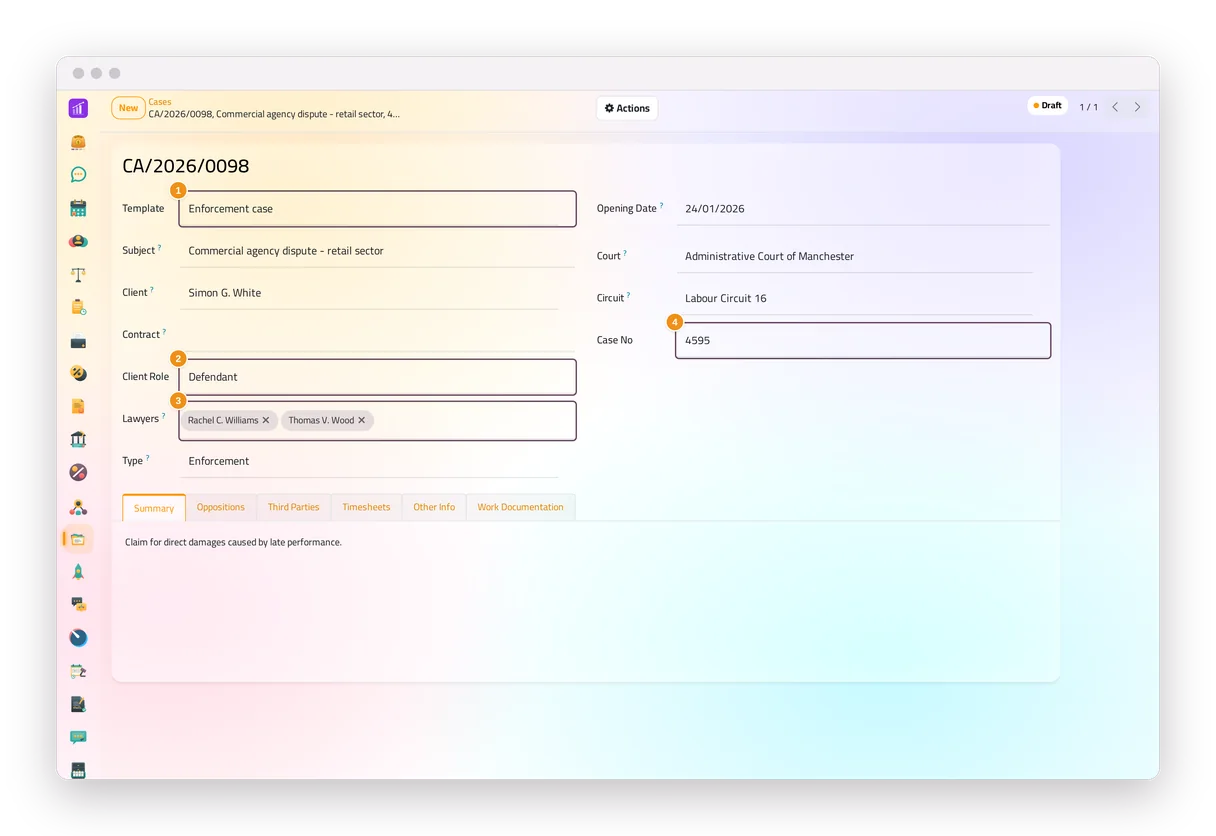Viewport: 1216px width, 836px height.
Task: Click the Cases breadcrumb link
Action: (x=160, y=102)
